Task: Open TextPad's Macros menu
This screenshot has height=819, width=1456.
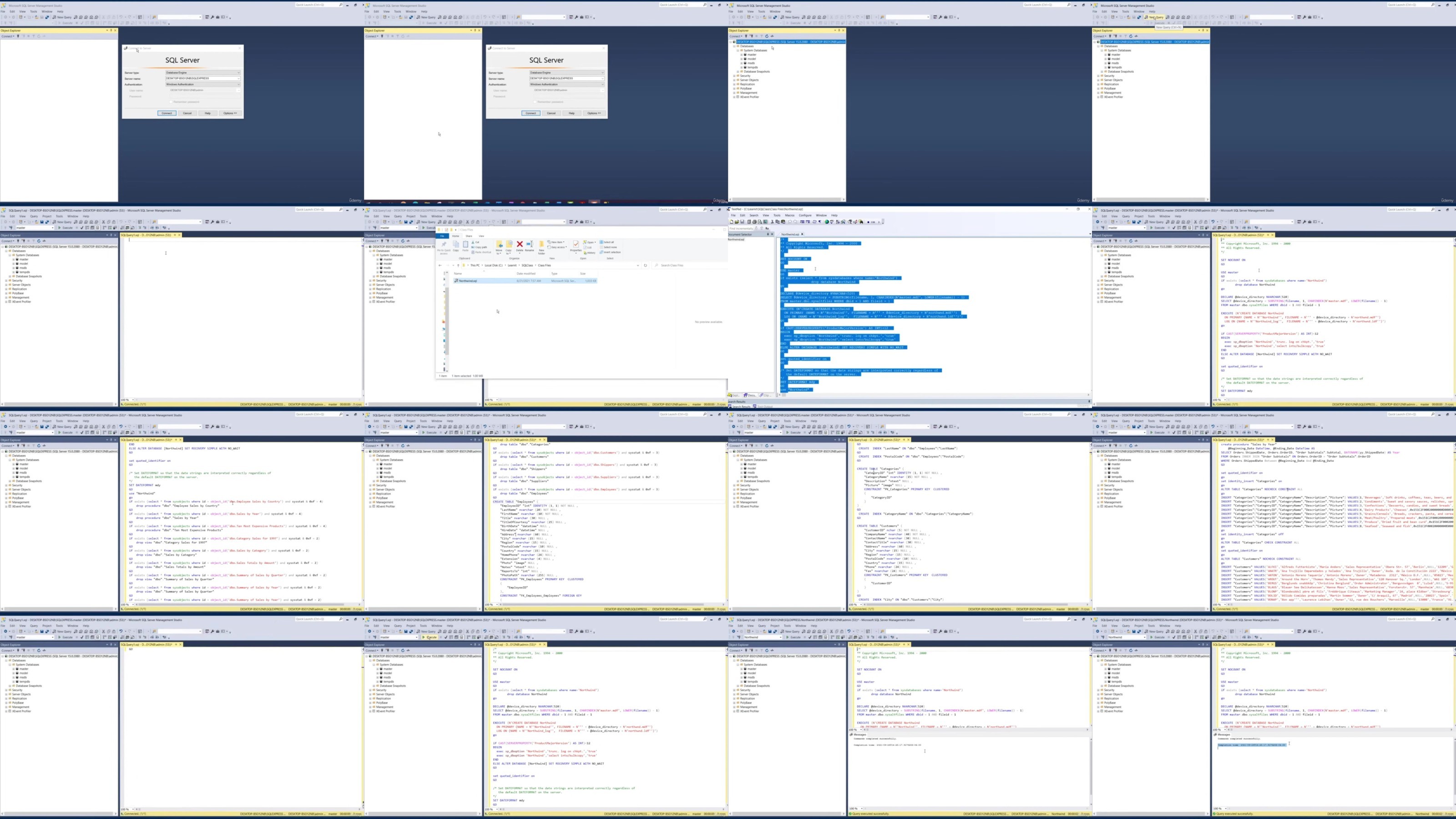Action: 790,215
